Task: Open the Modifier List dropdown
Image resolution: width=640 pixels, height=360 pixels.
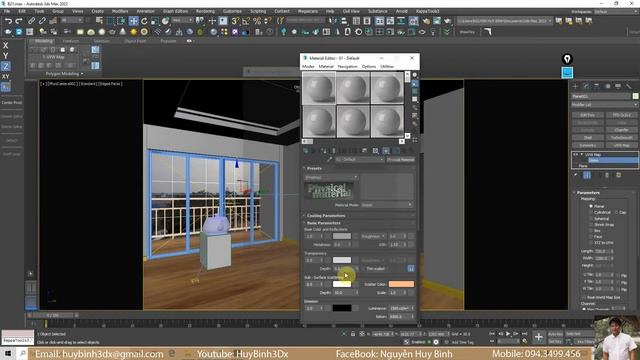Action: 605,105
